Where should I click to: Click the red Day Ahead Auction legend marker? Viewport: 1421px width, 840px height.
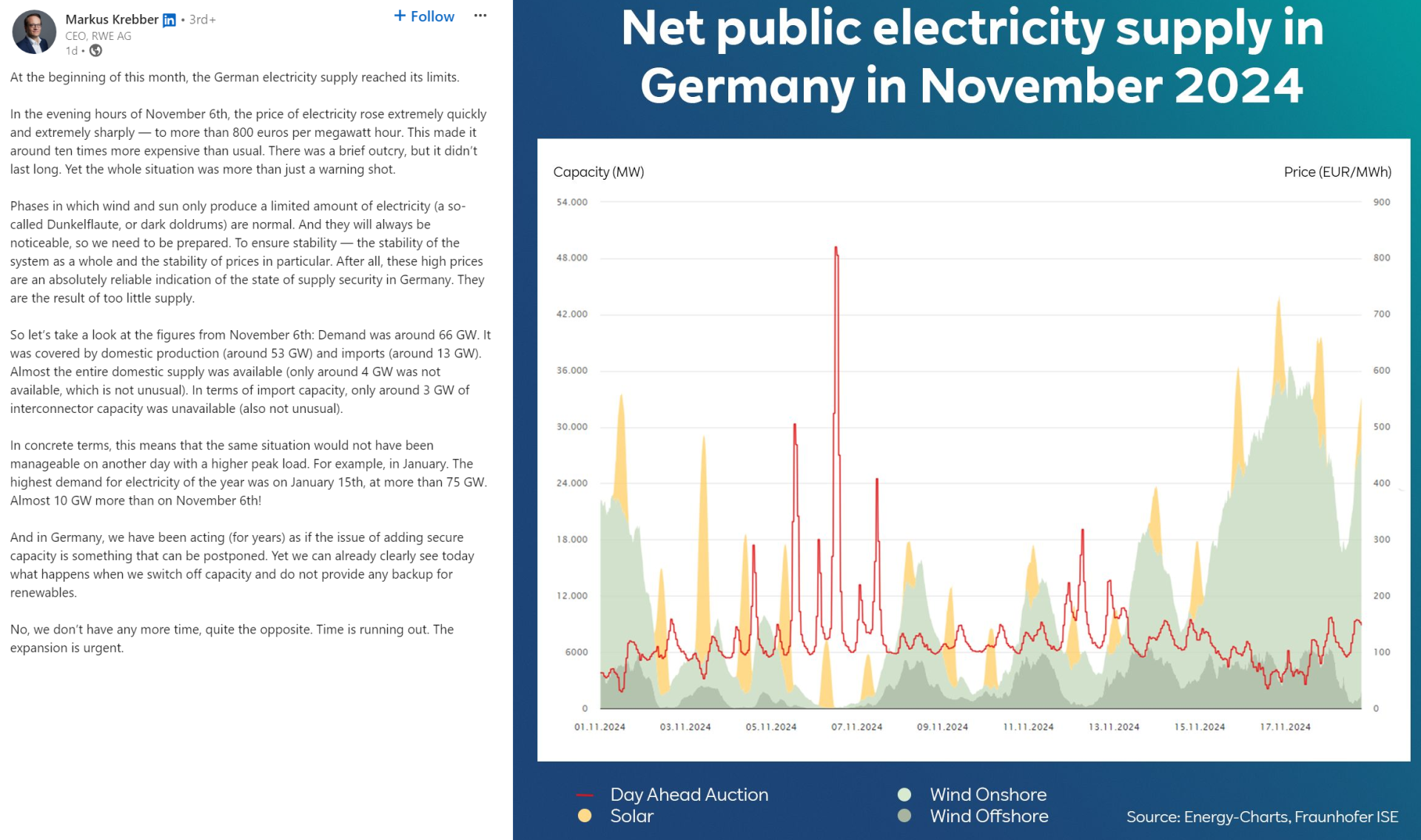[x=585, y=795]
